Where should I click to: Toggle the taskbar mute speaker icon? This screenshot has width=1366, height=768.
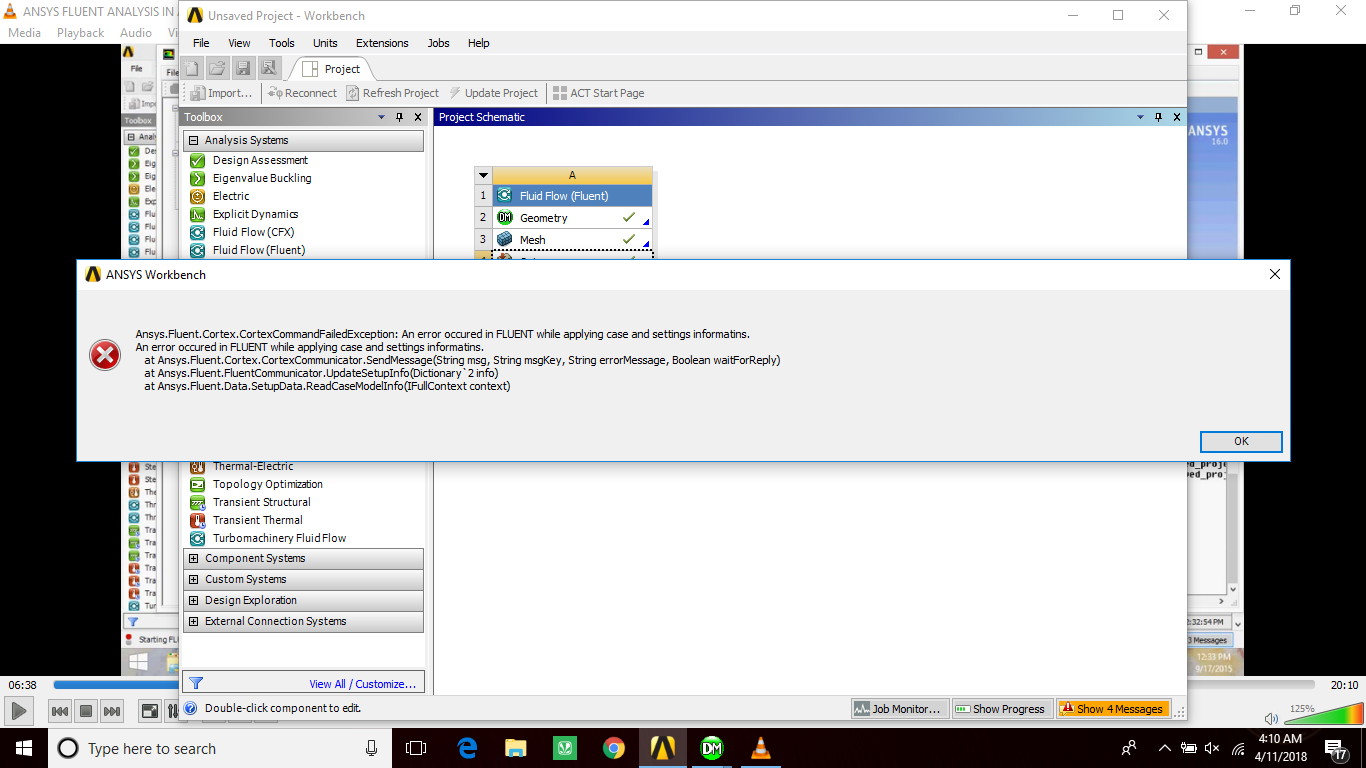1213,748
